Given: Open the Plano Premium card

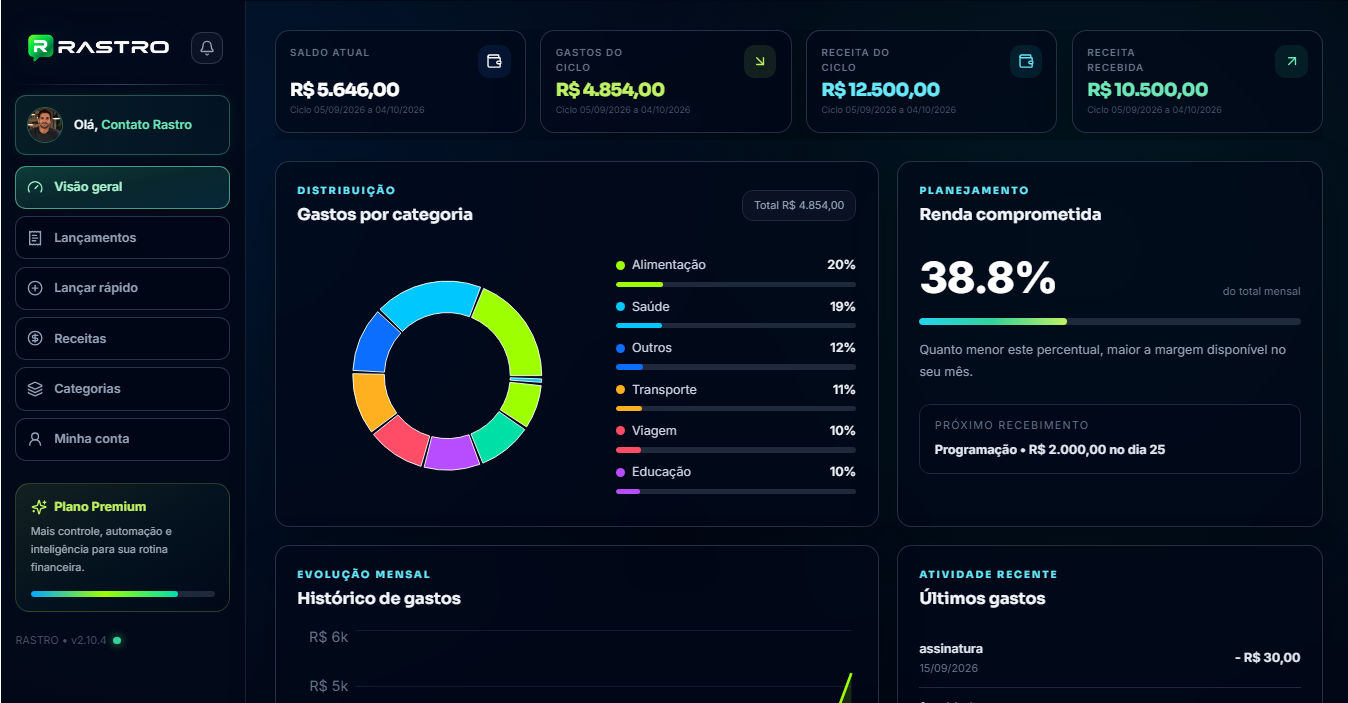Looking at the screenshot, I should coord(122,548).
